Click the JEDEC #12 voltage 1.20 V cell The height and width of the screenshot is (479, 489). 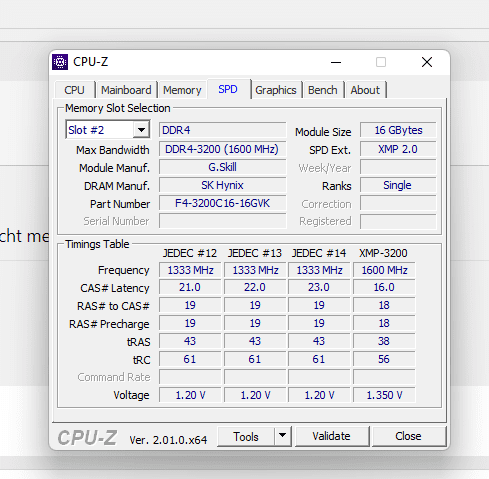pos(190,395)
